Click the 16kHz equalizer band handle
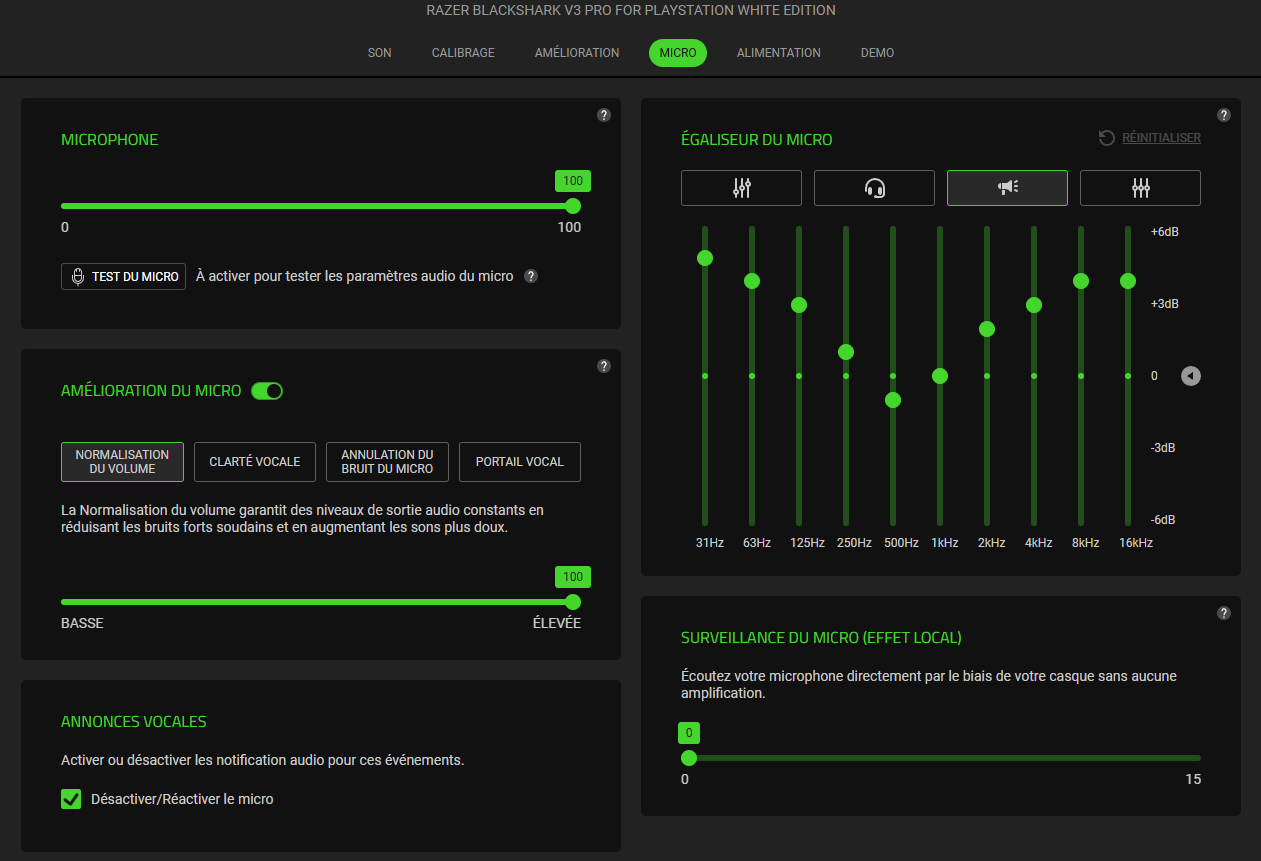 [x=1128, y=281]
